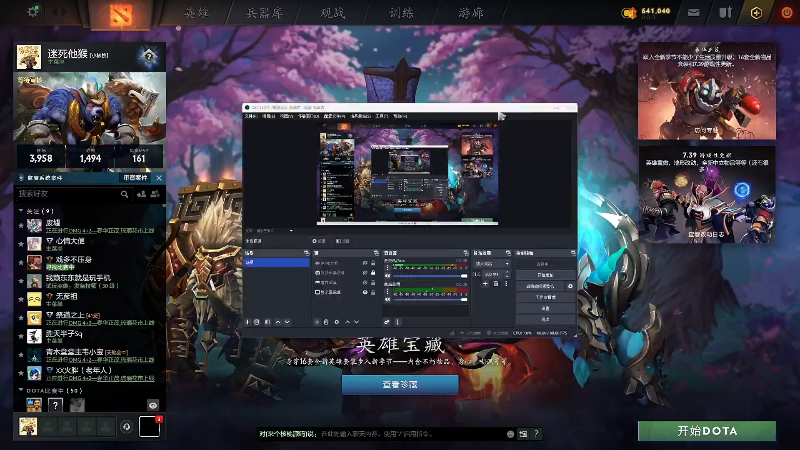Viewport: 800px width, 450px height.
Task: Show the hidden game capture source in OBS
Action: coord(365,283)
